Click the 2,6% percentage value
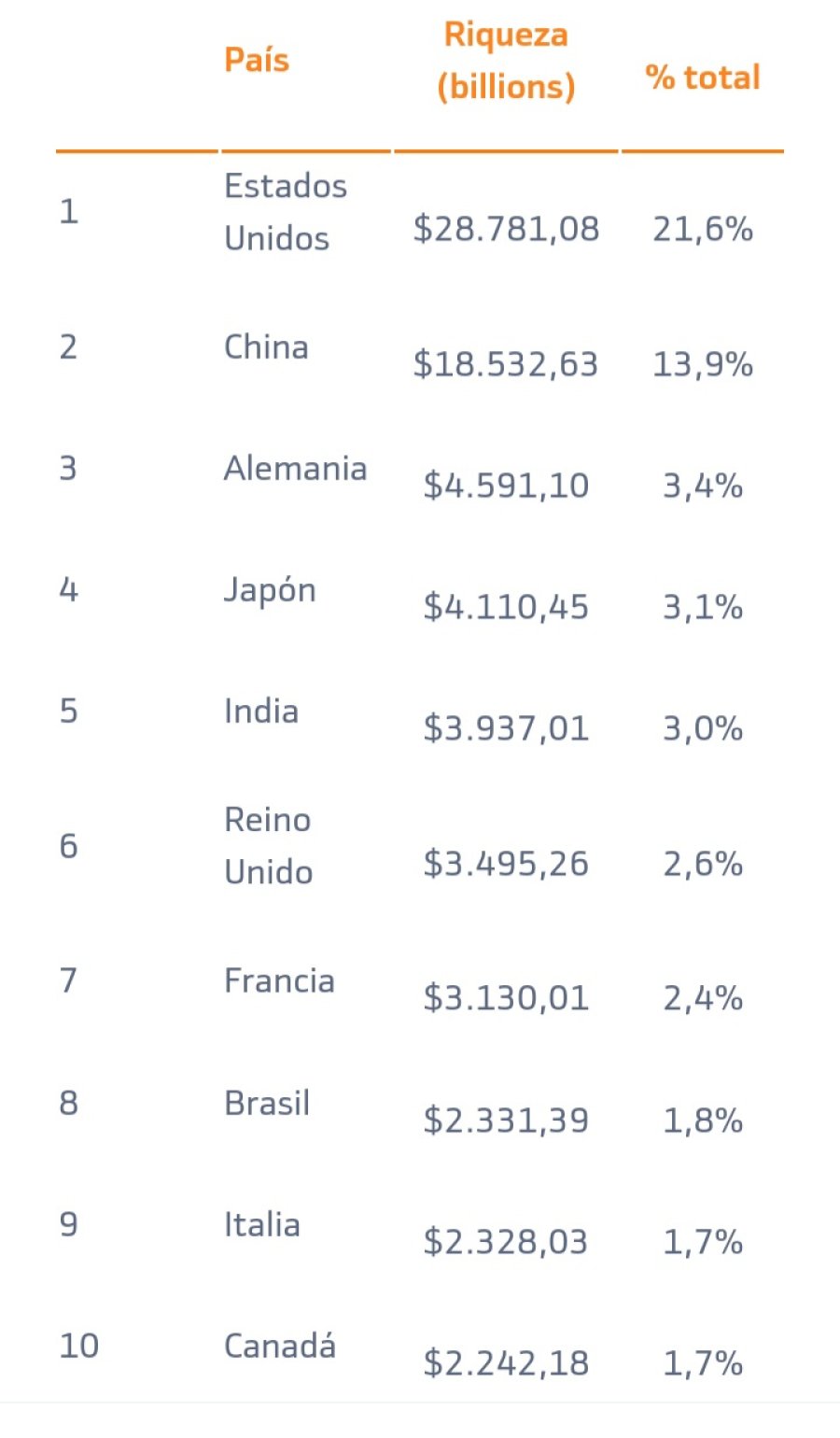Image resolution: width=840 pixels, height=1438 pixels. 703,864
